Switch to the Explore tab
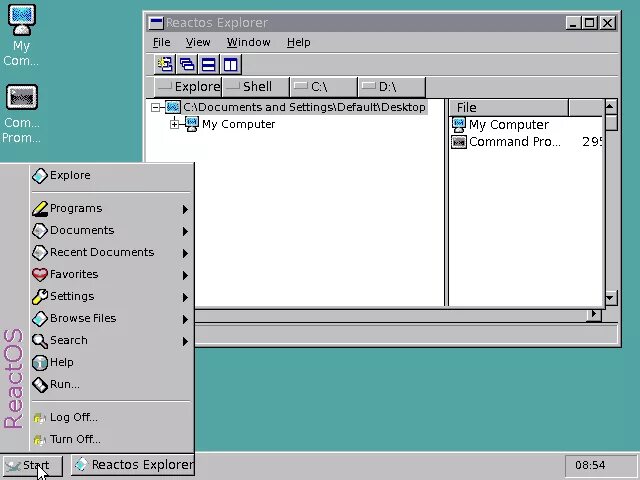The image size is (640, 480). (x=188, y=87)
